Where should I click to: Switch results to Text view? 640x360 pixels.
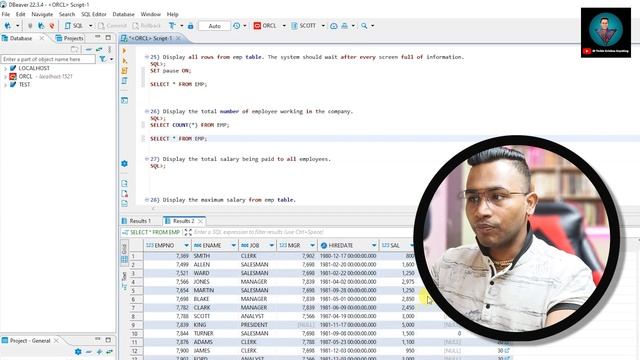coord(124,280)
